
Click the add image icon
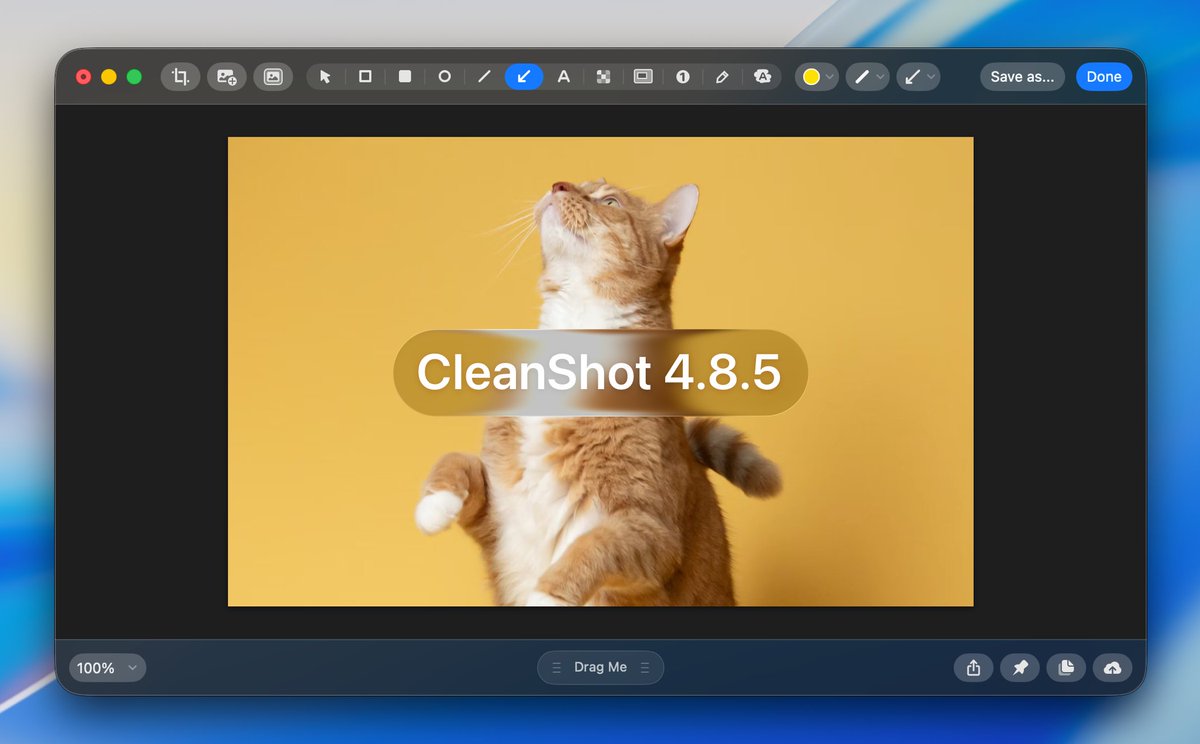click(x=227, y=77)
